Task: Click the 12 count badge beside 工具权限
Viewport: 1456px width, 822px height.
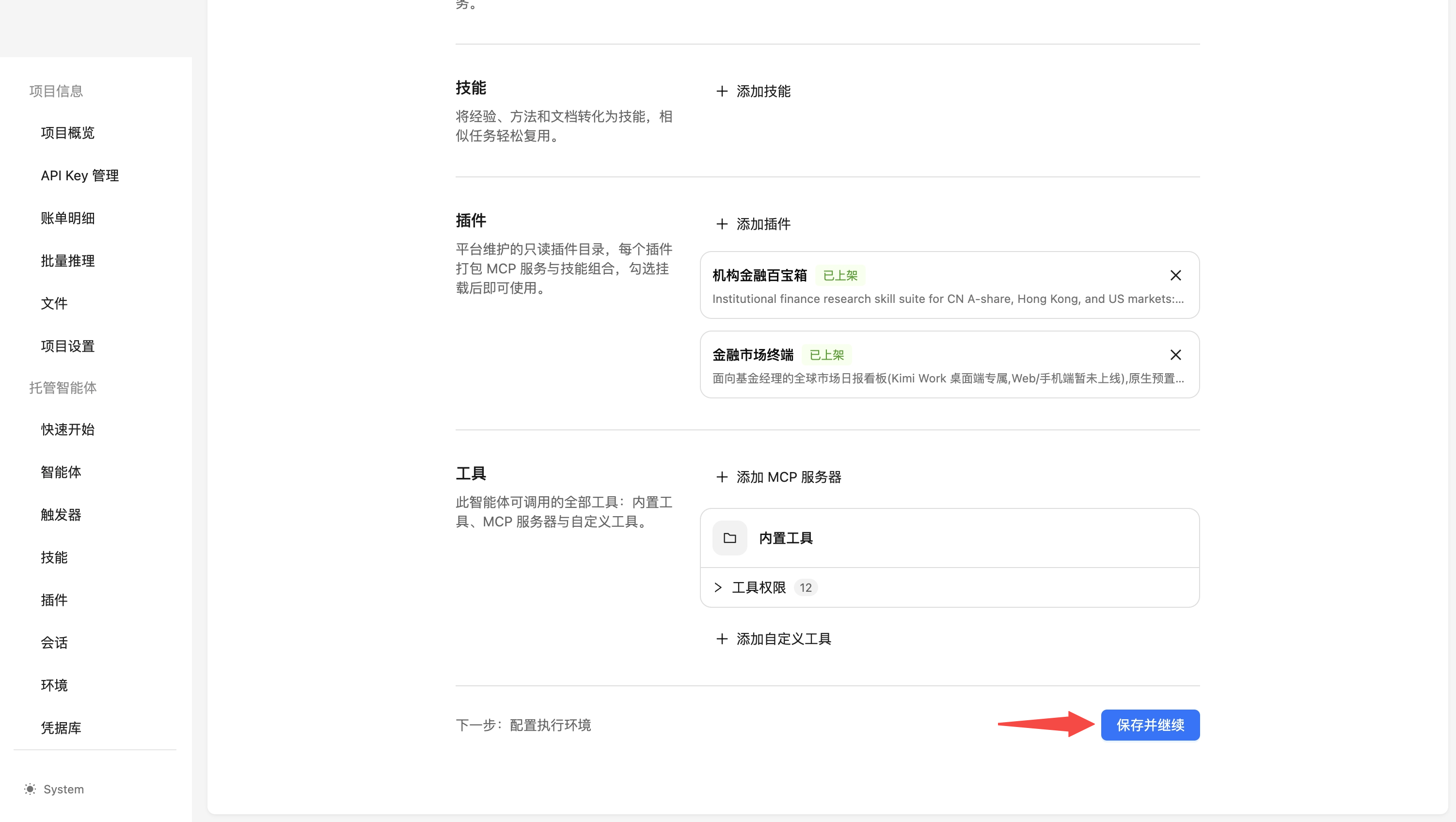Action: click(806, 587)
